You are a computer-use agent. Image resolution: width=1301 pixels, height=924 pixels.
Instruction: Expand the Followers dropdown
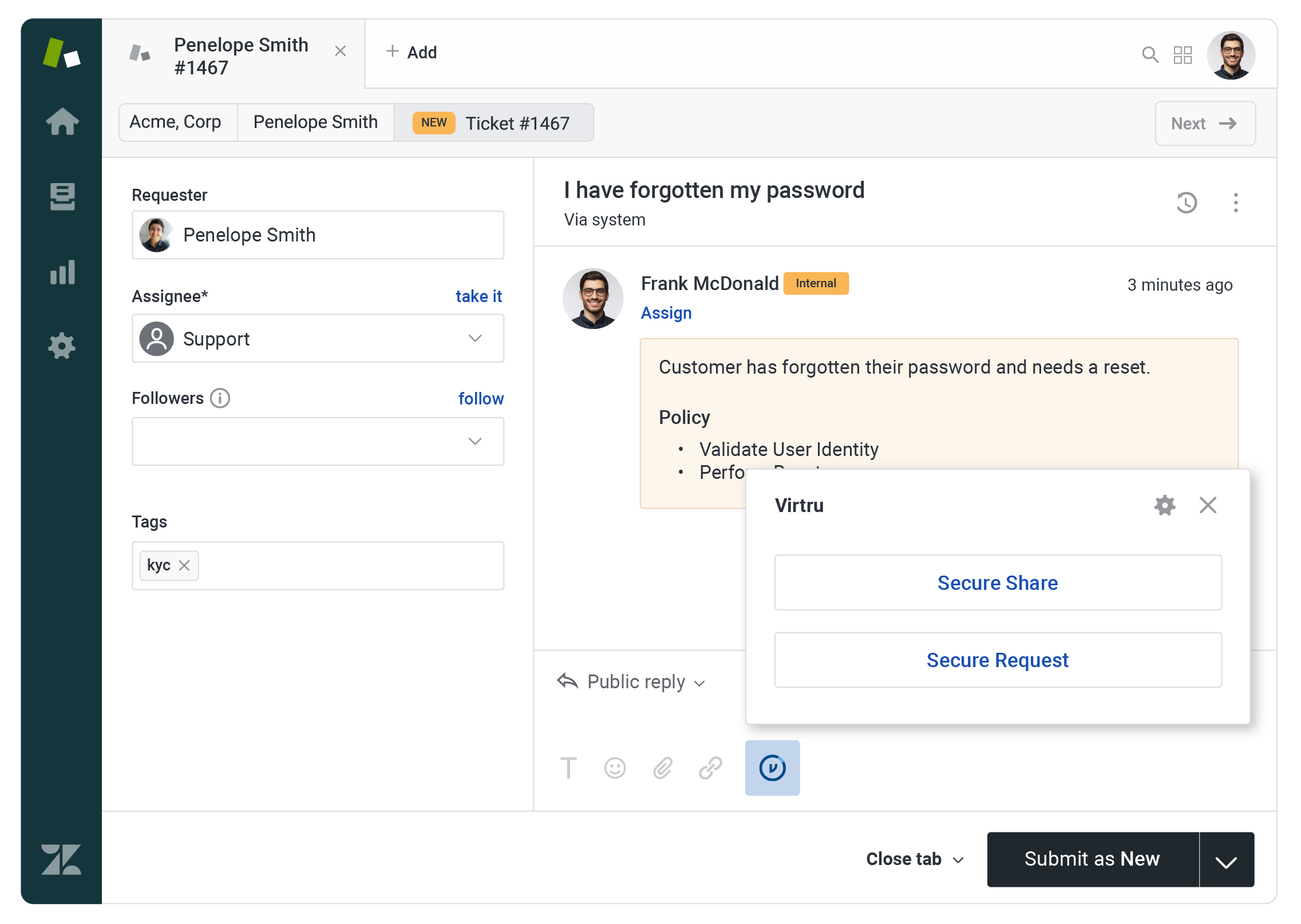tap(474, 441)
